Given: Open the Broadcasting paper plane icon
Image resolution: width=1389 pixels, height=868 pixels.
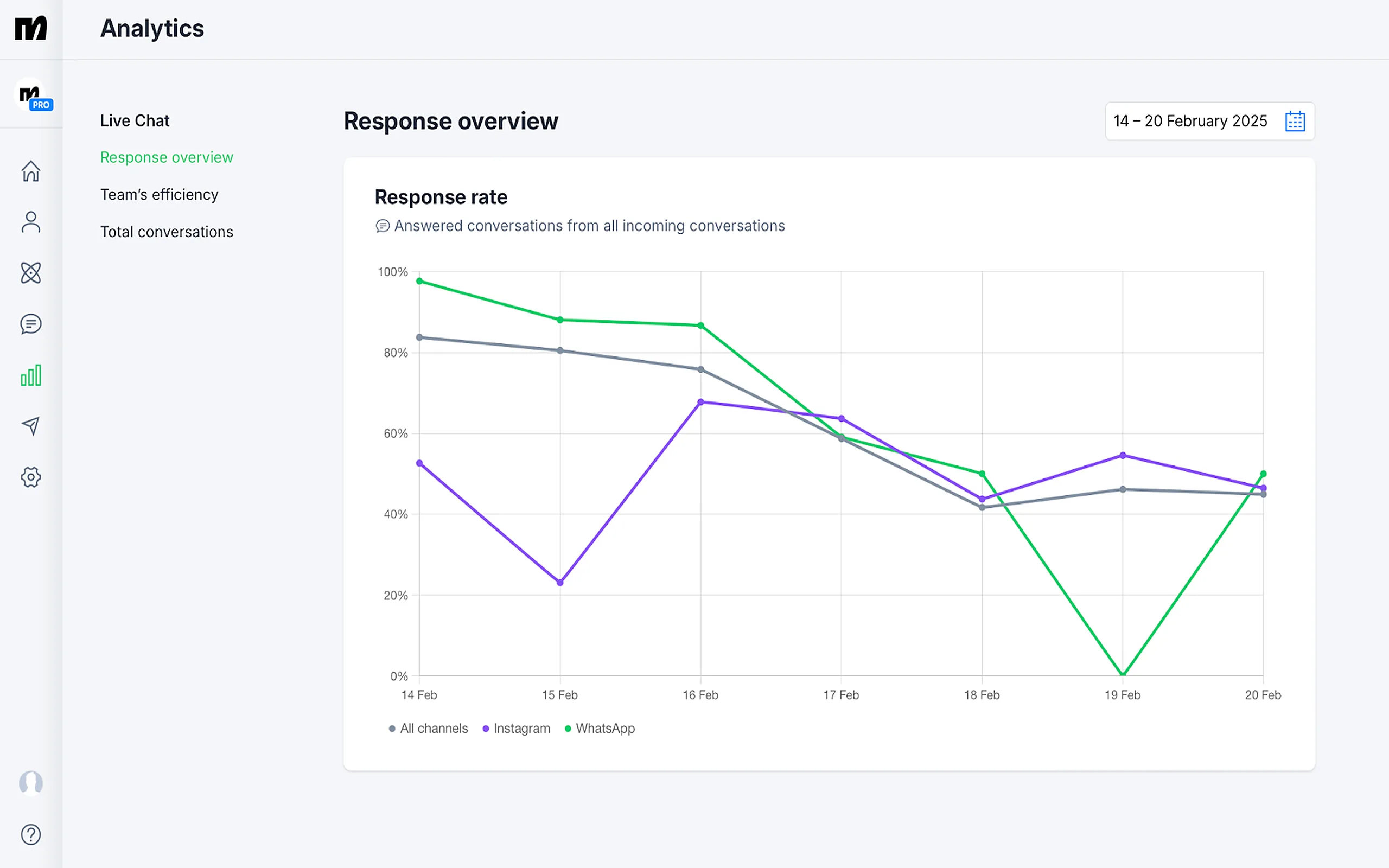Looking at the screenshot, I should pos(31,426).
